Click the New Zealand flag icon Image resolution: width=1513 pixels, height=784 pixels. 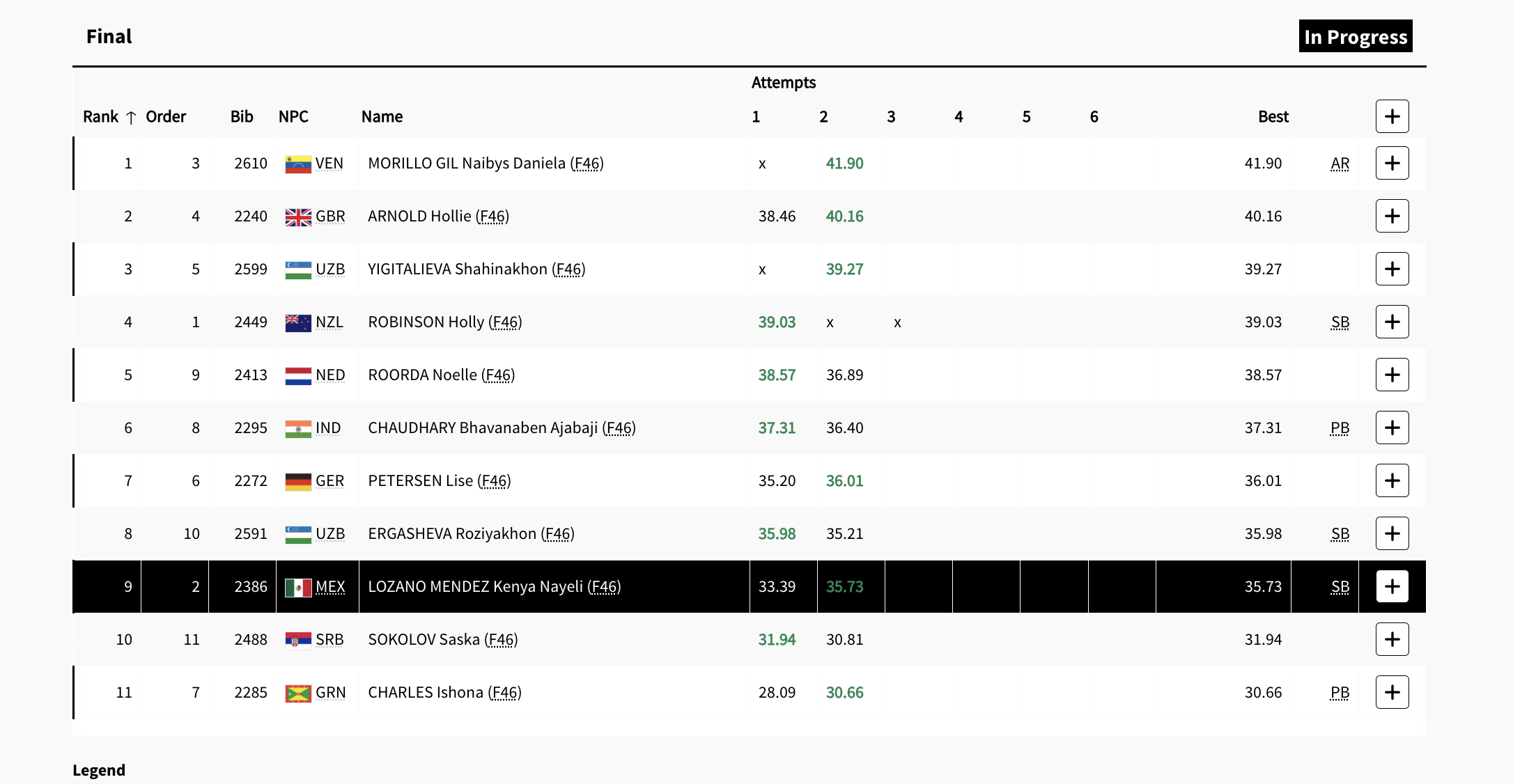[x=298, y=322]
